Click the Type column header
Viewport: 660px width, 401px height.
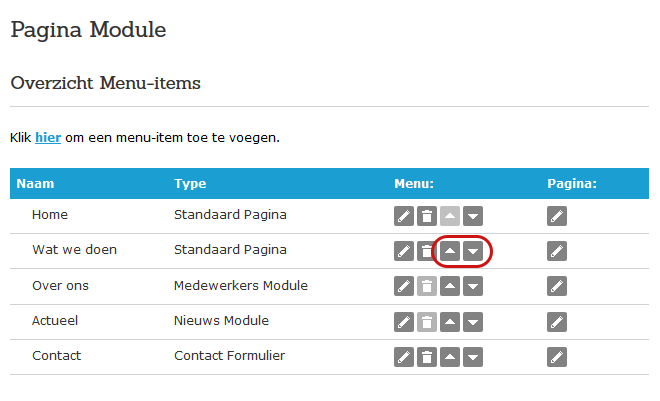(x=190, y=183)
